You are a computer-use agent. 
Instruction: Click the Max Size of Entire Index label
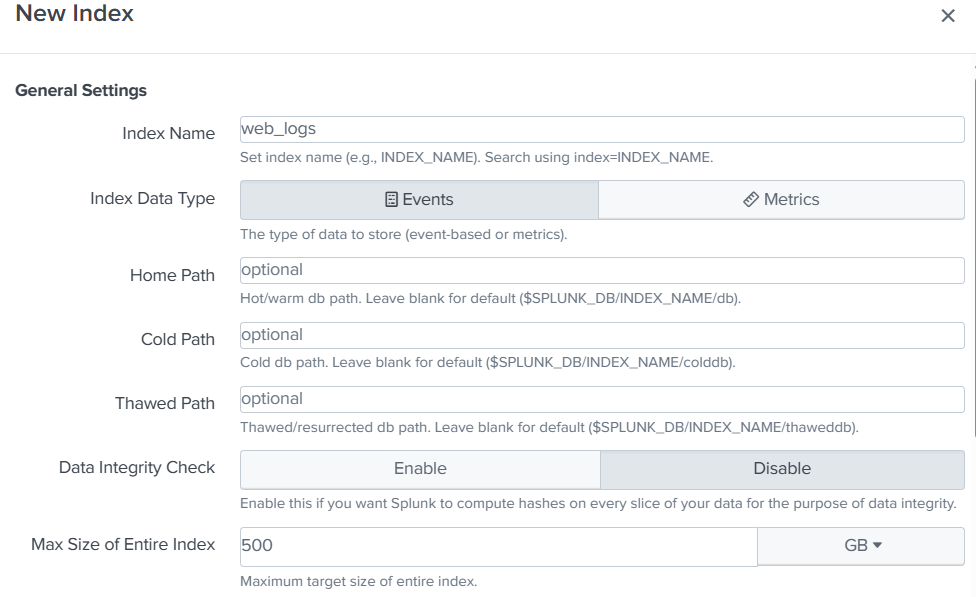click(x=123, y=545)
